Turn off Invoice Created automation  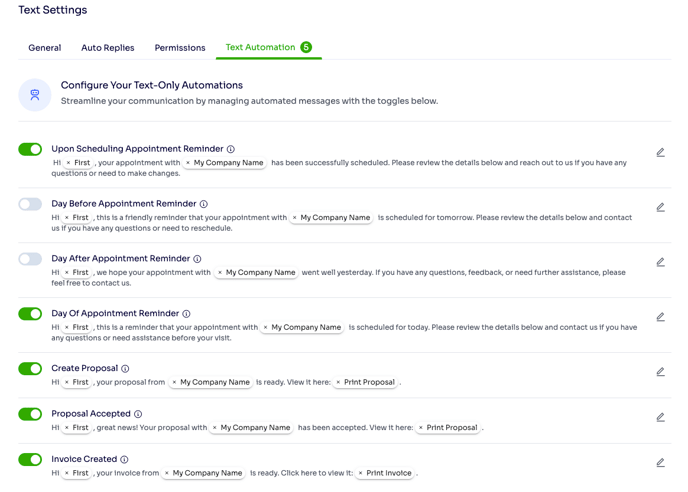pos(30,460)
